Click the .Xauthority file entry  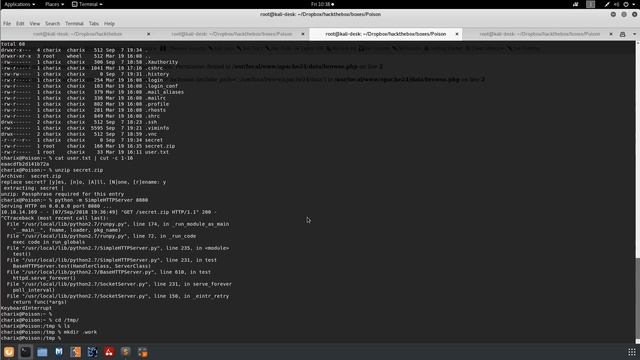click(x=162, y=62)
